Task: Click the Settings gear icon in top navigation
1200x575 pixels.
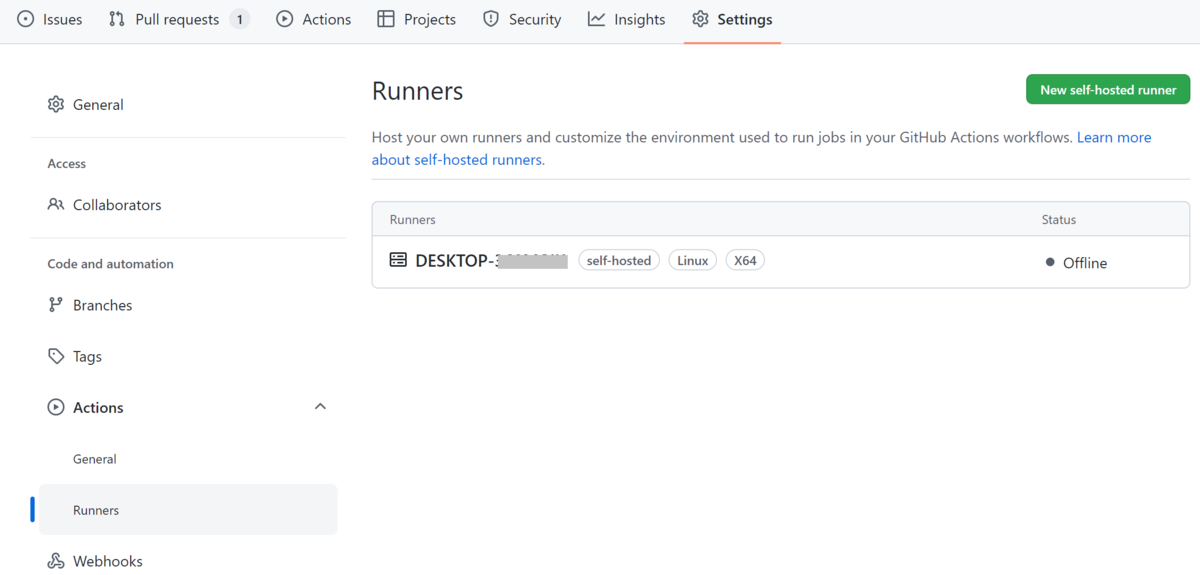Action: 700,19
